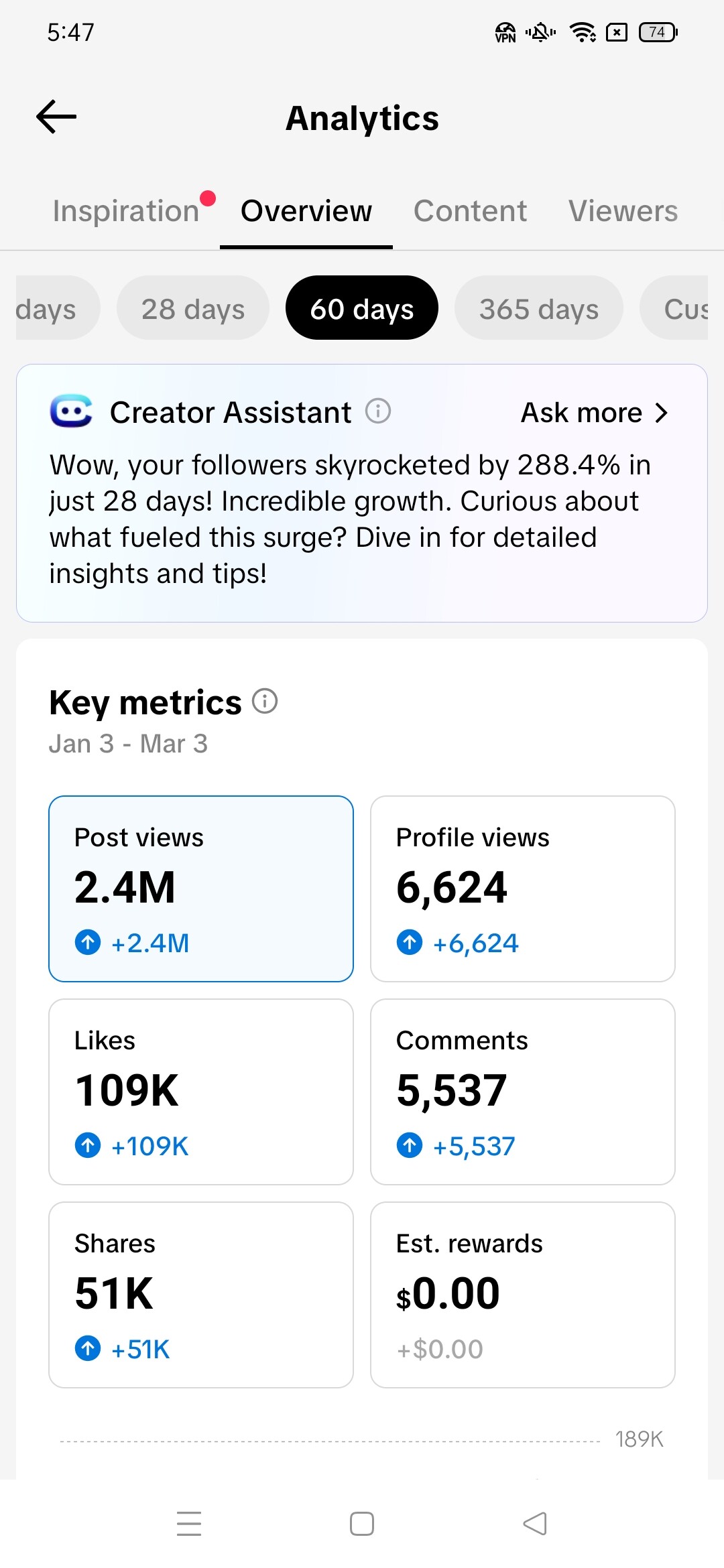Screen dimensions: 724x1568
Task: Select the Likes metric card
Action: coord(201,1092)
